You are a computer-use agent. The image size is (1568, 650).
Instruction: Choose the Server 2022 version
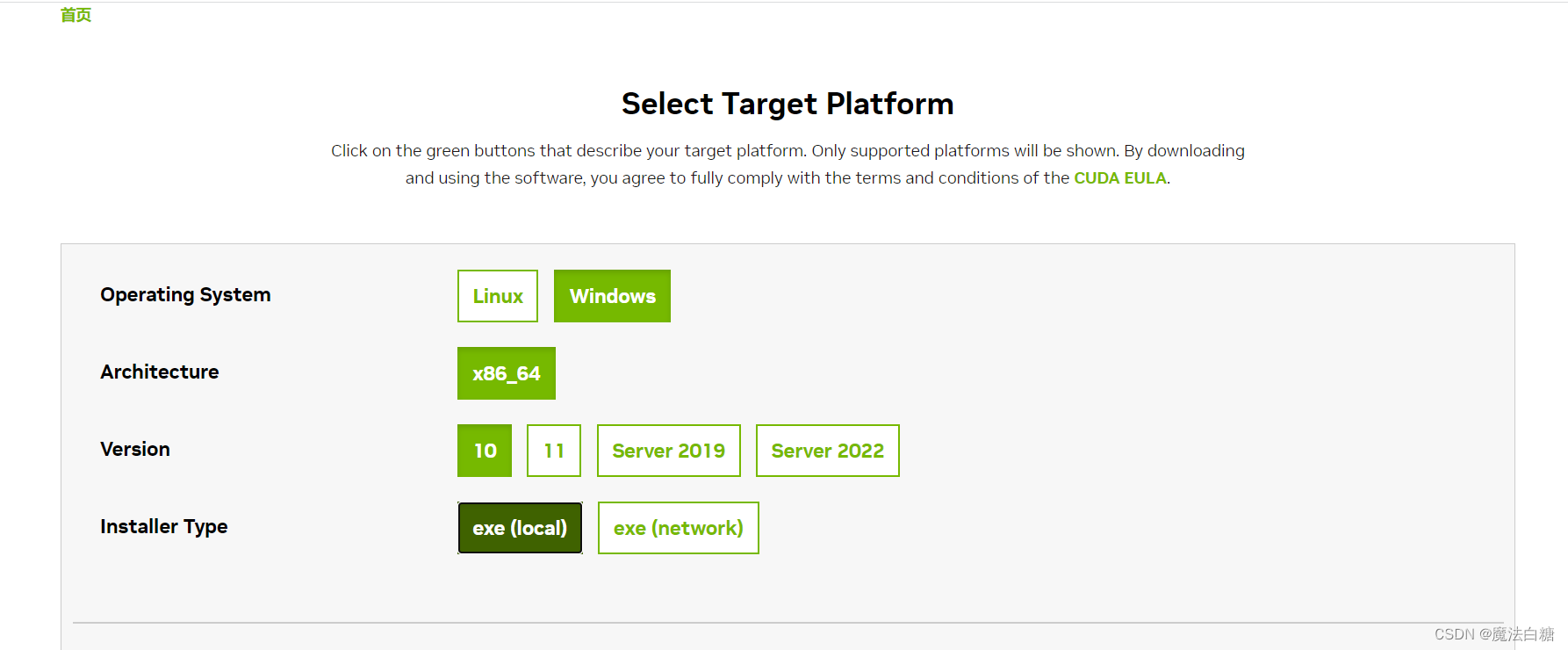tap(828, 451)
